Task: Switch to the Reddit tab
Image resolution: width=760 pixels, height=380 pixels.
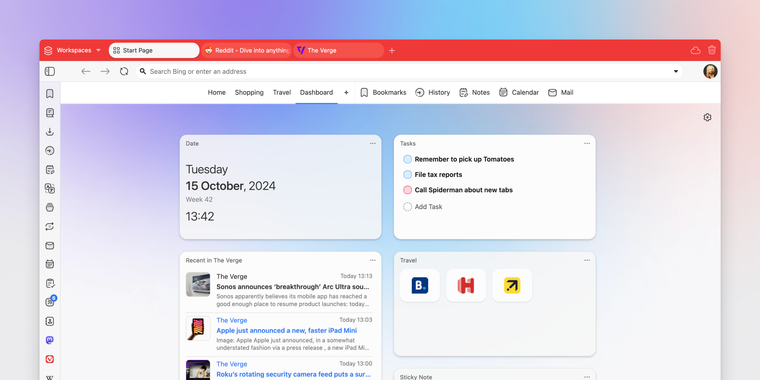Action: click(246, 50)
